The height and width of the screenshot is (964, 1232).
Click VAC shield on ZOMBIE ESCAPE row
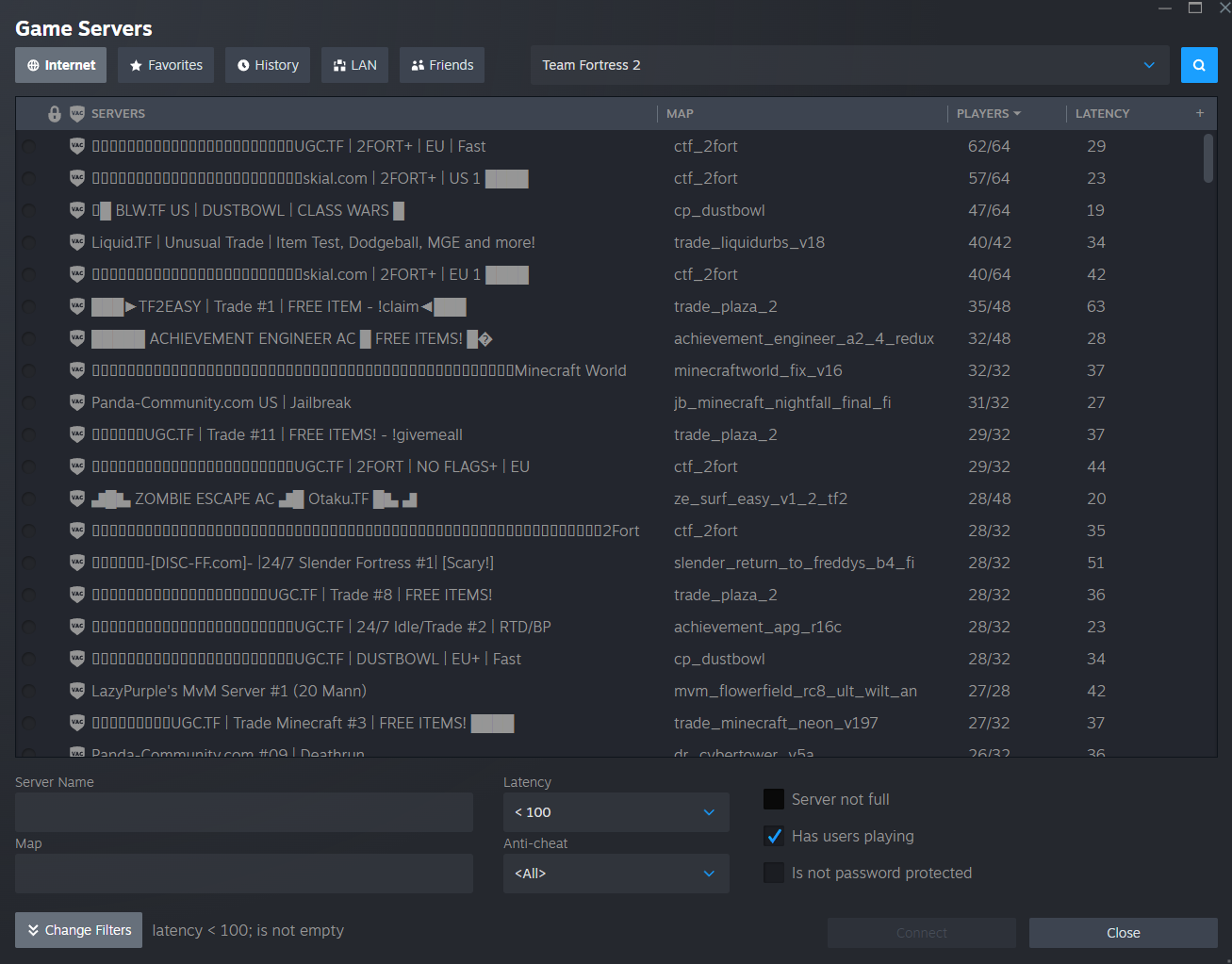coord(77,498)
